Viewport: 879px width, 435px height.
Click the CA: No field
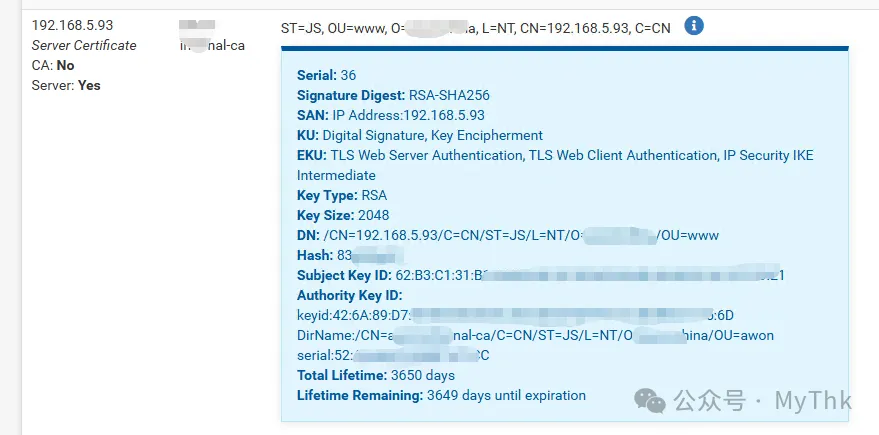(x=53, y=66)
